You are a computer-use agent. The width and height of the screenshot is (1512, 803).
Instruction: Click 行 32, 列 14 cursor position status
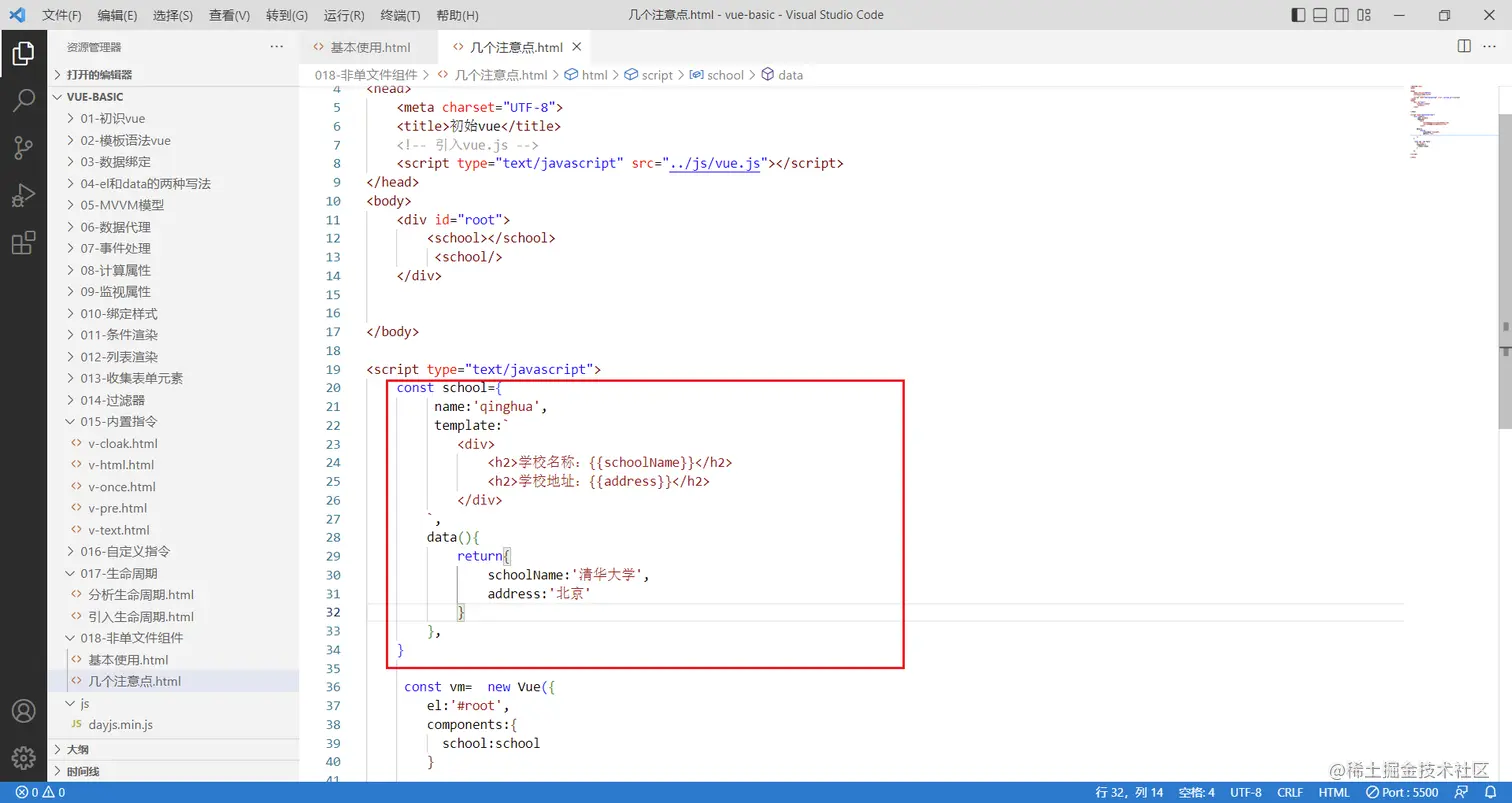coord(1129,792)
